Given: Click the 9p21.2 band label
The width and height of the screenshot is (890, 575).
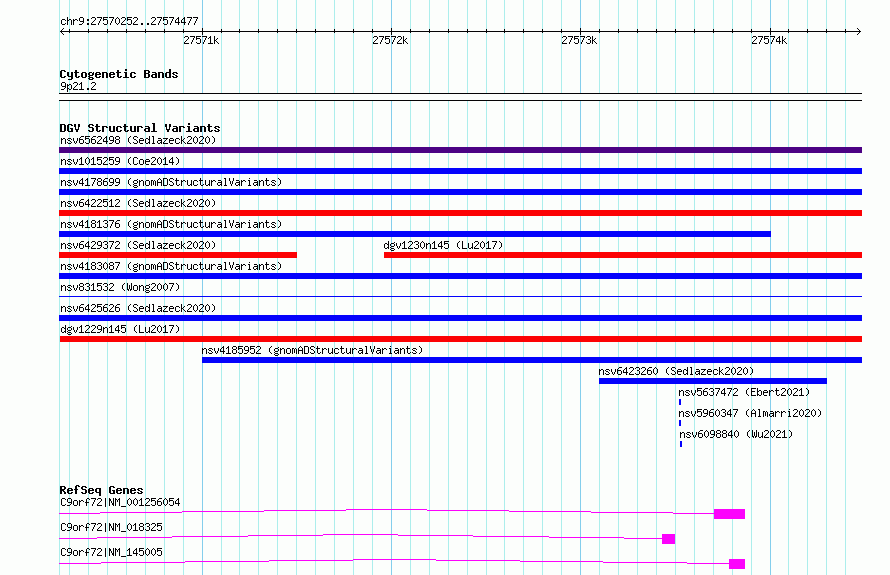Looking at the screenshot, I should pos(78,86).
